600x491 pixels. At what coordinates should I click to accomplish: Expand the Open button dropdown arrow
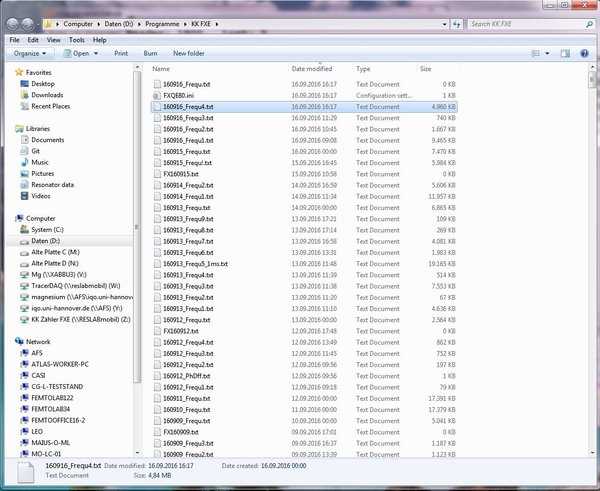[96, 54]
